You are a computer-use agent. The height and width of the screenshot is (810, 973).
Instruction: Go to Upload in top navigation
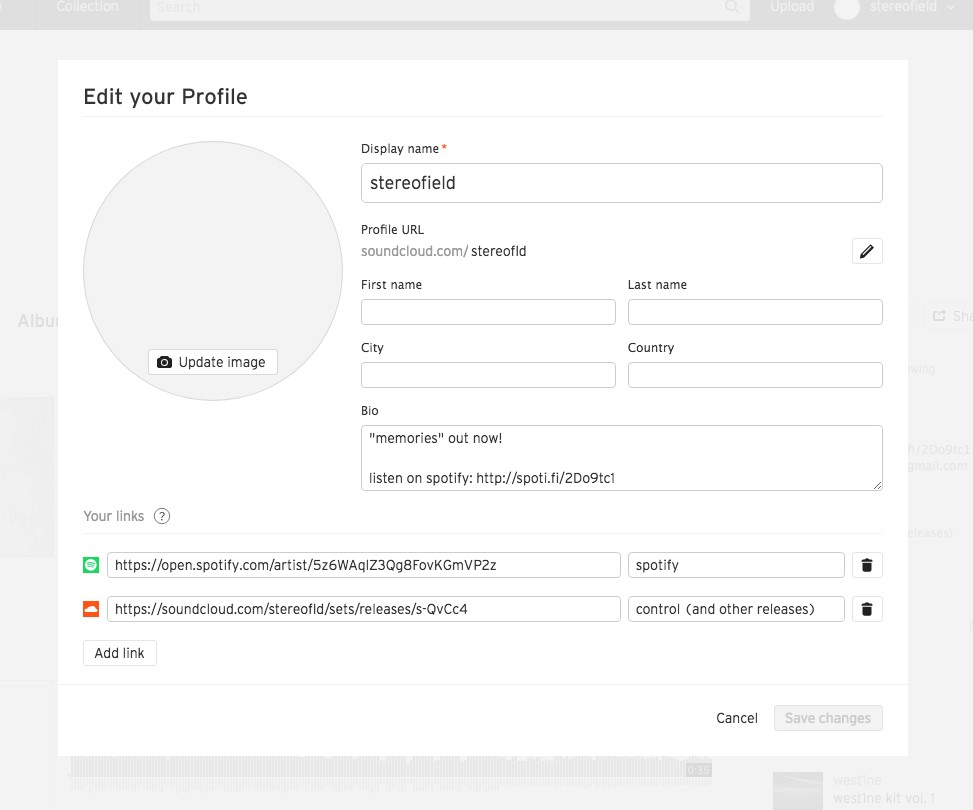point(792,7)
